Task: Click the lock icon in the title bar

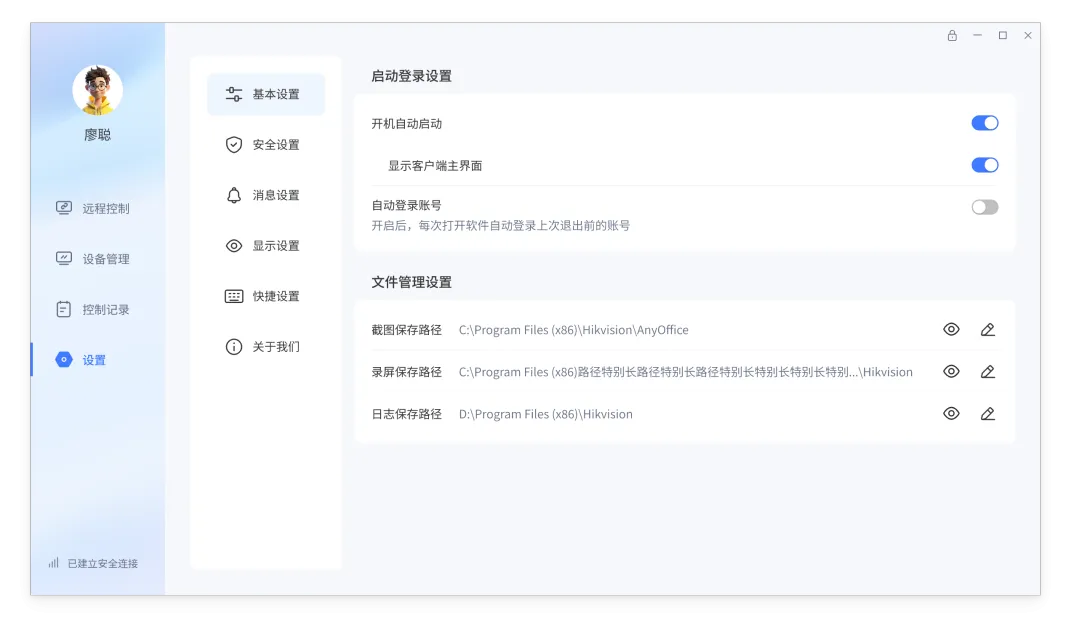Action: 951,35
